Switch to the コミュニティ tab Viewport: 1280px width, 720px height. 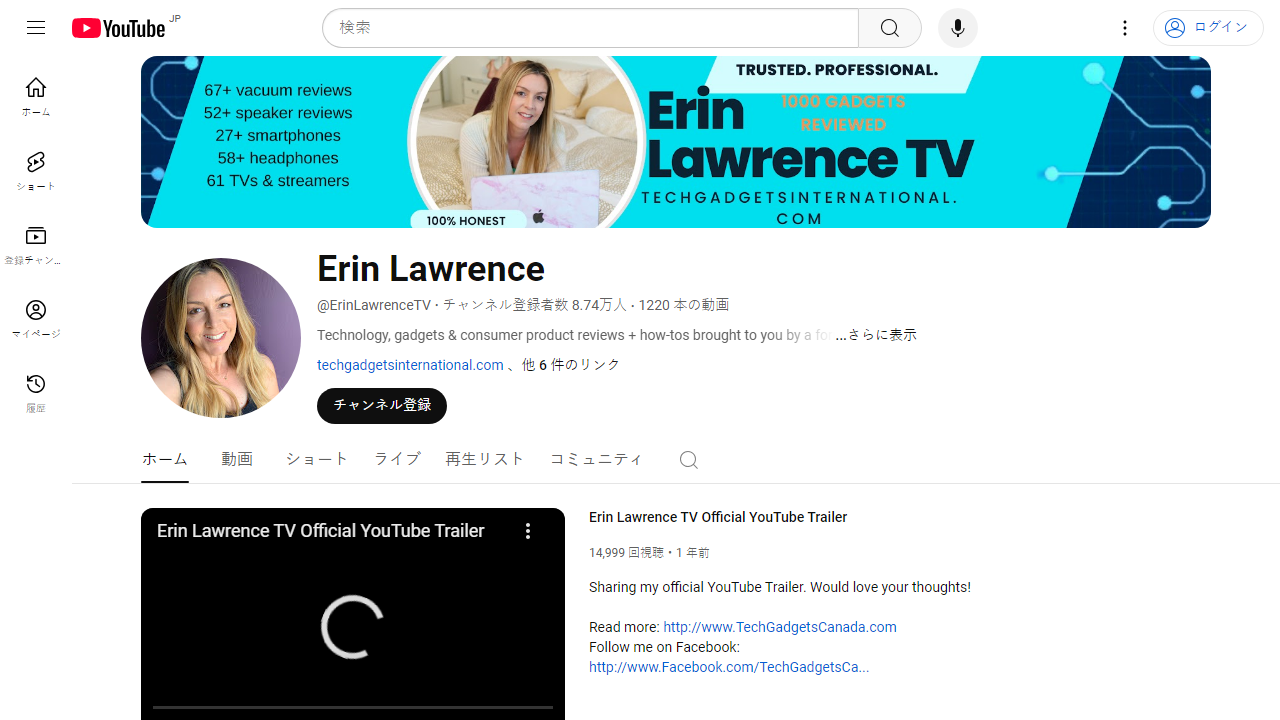tap(596, 459)
